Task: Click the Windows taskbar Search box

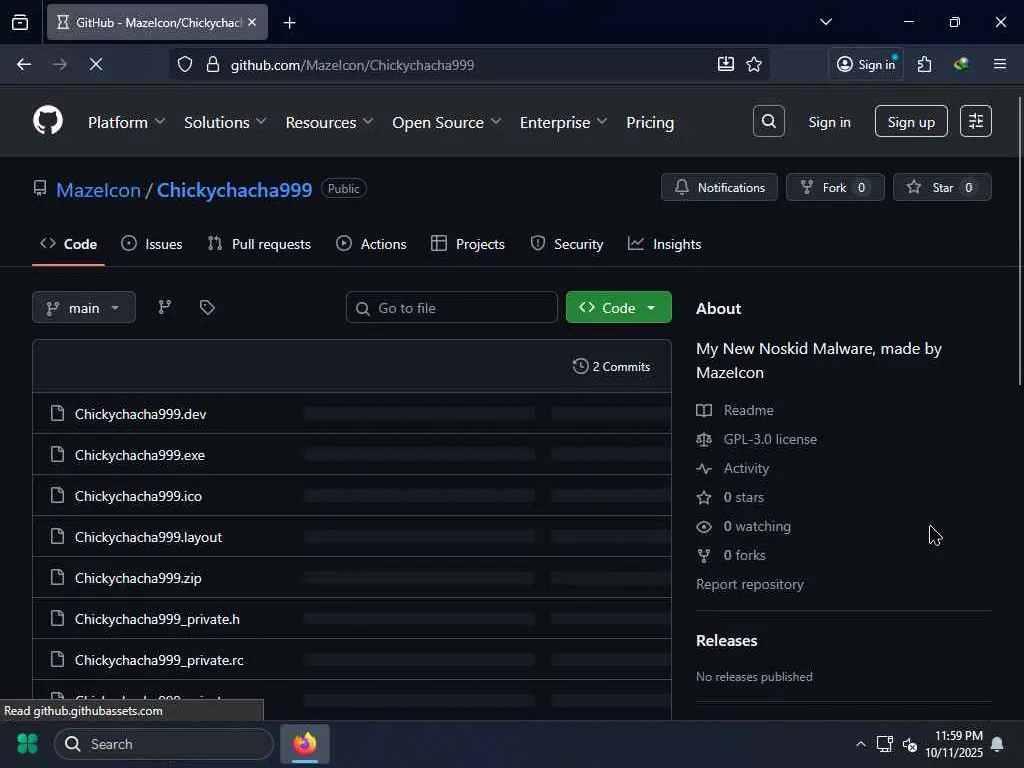Action: (x=163, y=744)
